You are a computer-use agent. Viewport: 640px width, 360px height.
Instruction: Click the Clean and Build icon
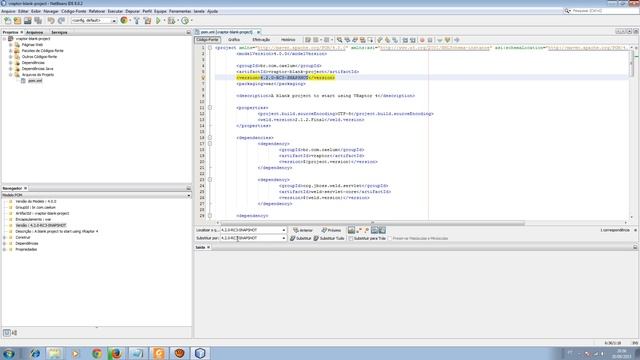click(147, 20)
